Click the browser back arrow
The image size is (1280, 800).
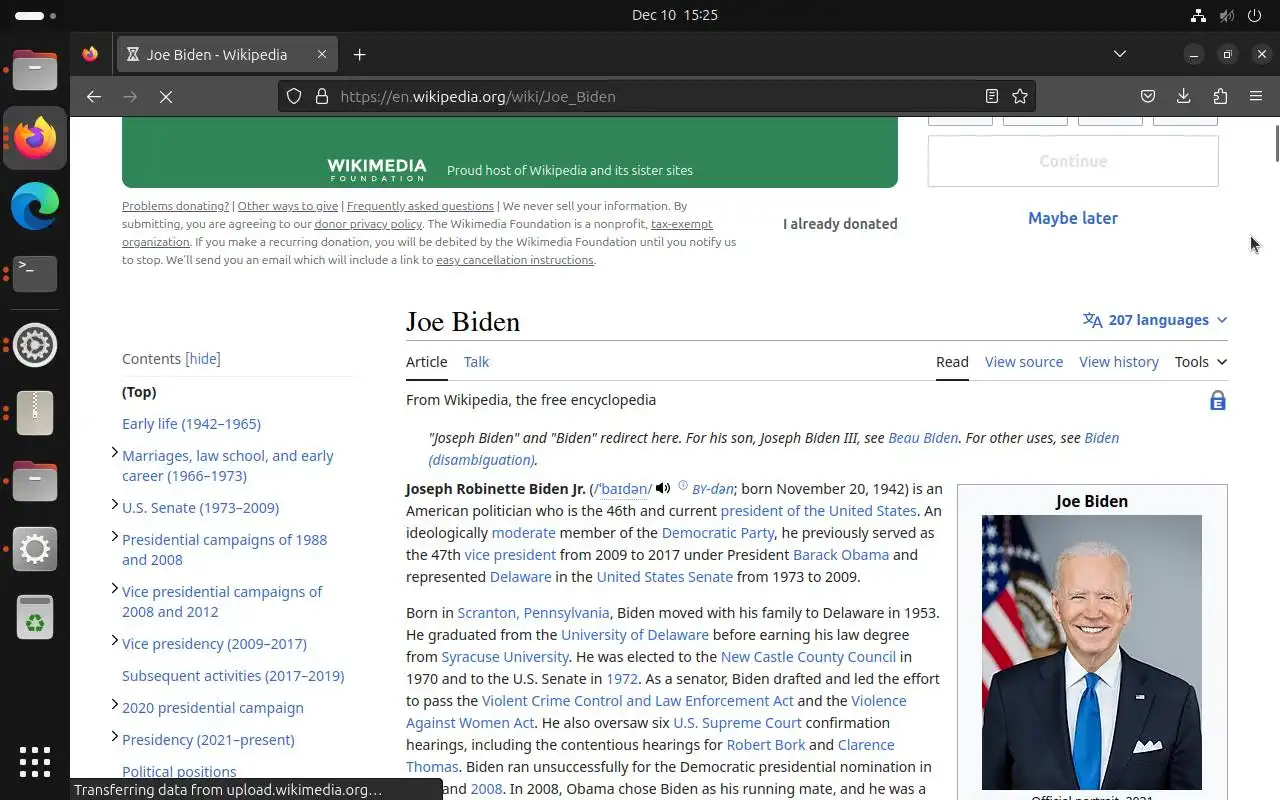tap(94, 96)
